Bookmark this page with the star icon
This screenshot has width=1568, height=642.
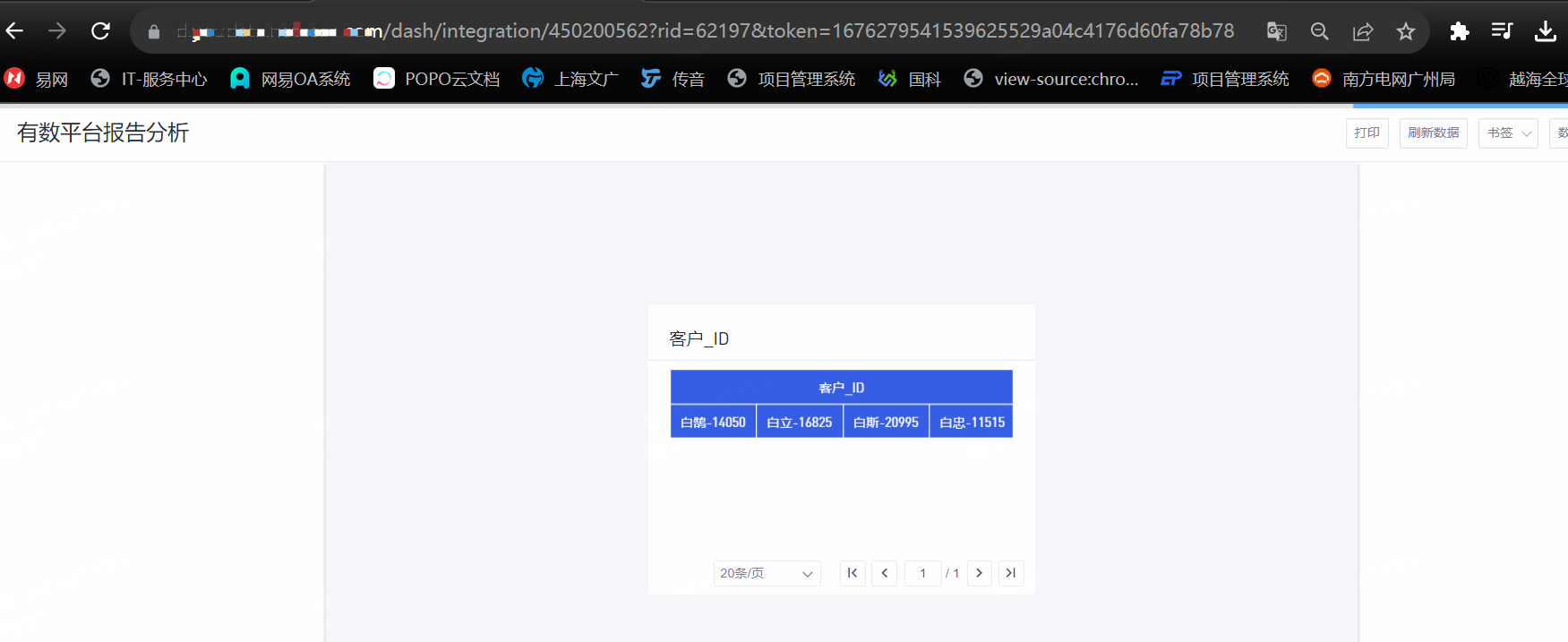click(x=1406, y=32)
